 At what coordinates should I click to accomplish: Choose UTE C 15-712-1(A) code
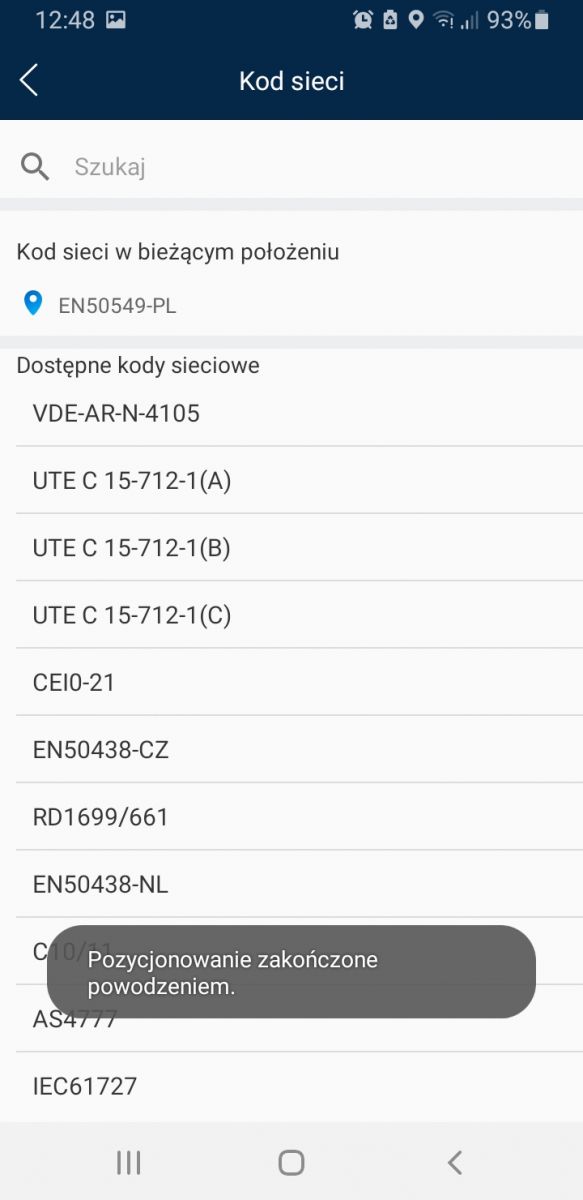[299, 480]
